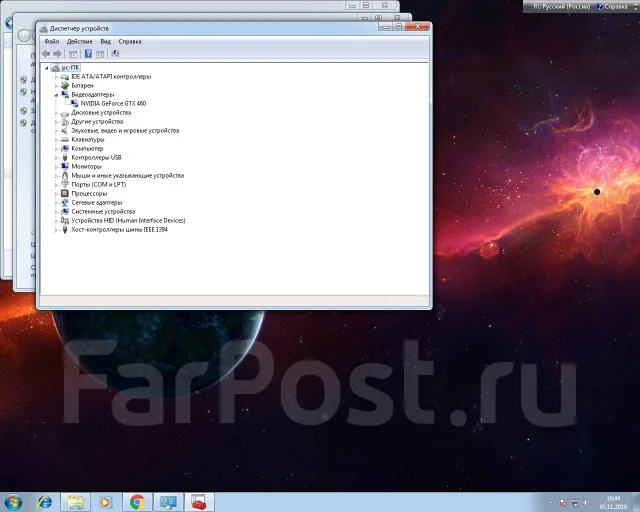Select NVIDIA GeForce GTX 460 entry
This screenshot has width=640, height=512.
pyautogui.click(x=113, y=104)
